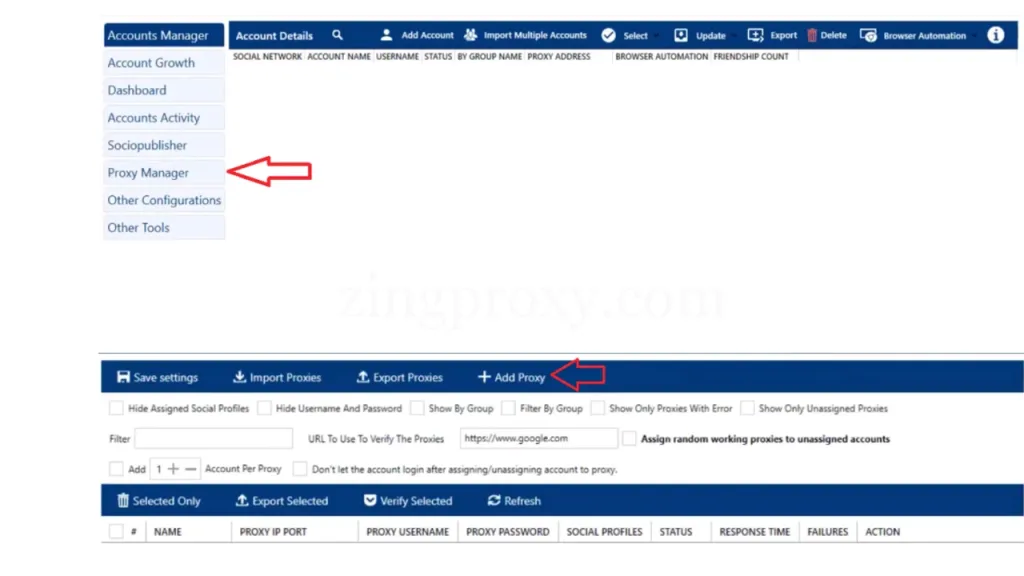Viewport: 1024px width, 576px height.
Task: Select Proxy Manager in the sidebar
Action: coord(164,172)
